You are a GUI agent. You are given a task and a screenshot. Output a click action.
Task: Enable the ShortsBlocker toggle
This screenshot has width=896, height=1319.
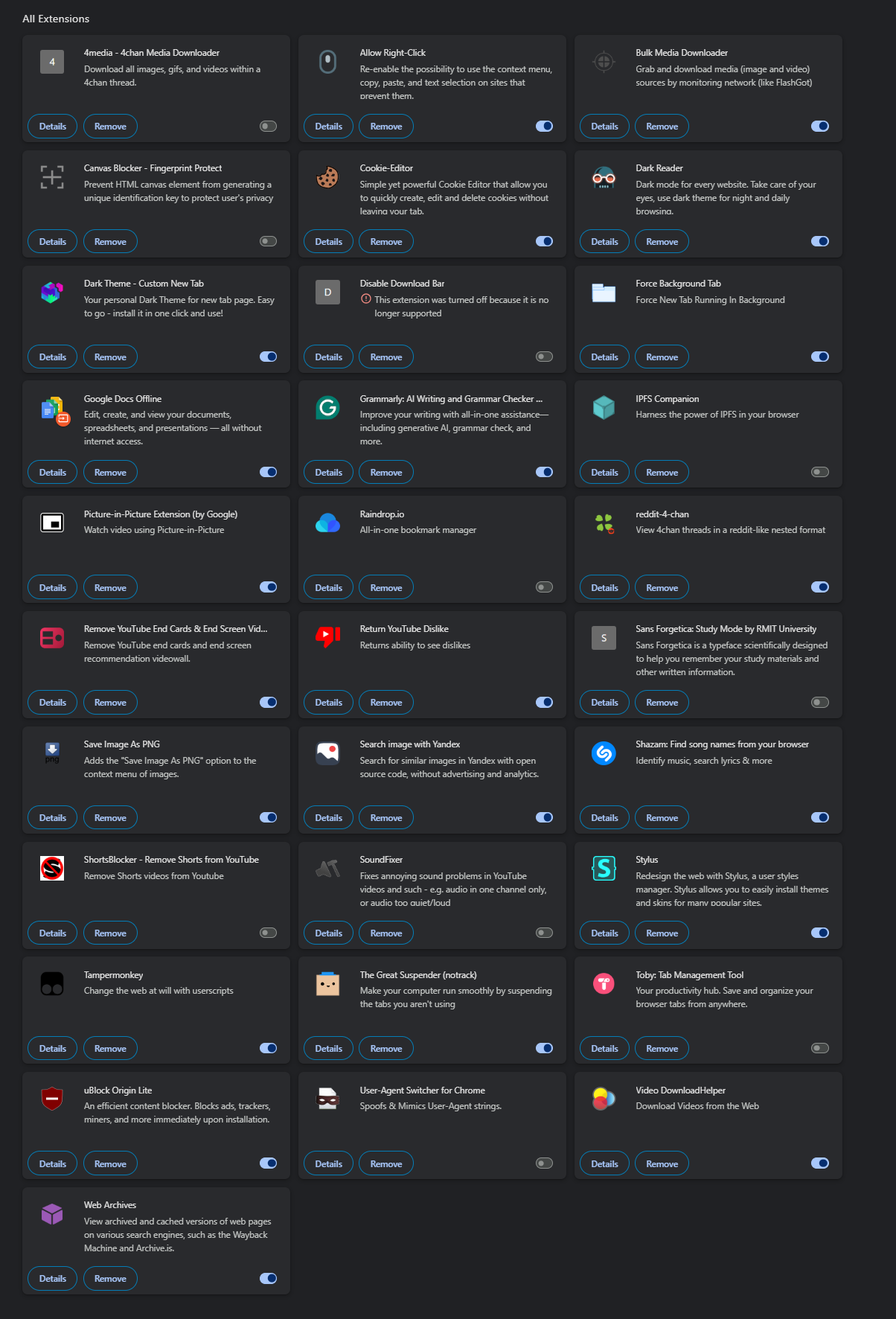(x=268, y=933)
